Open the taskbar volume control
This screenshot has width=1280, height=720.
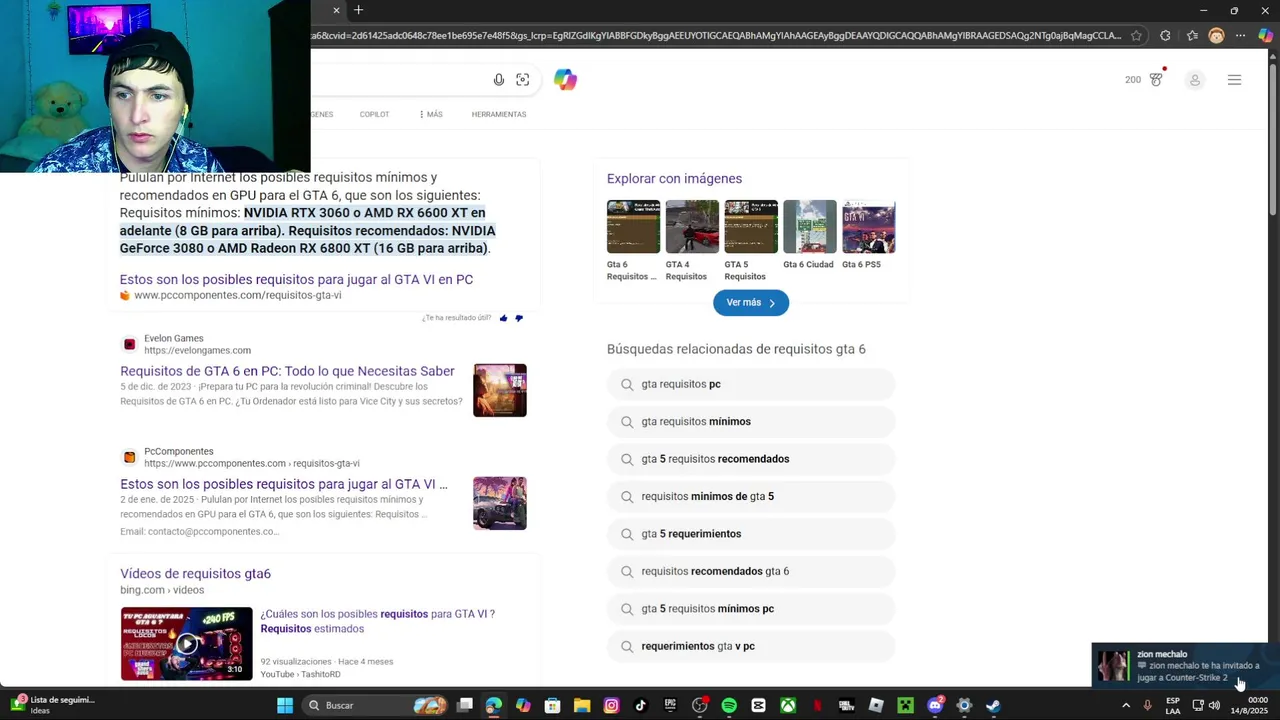click(1214, 705)
